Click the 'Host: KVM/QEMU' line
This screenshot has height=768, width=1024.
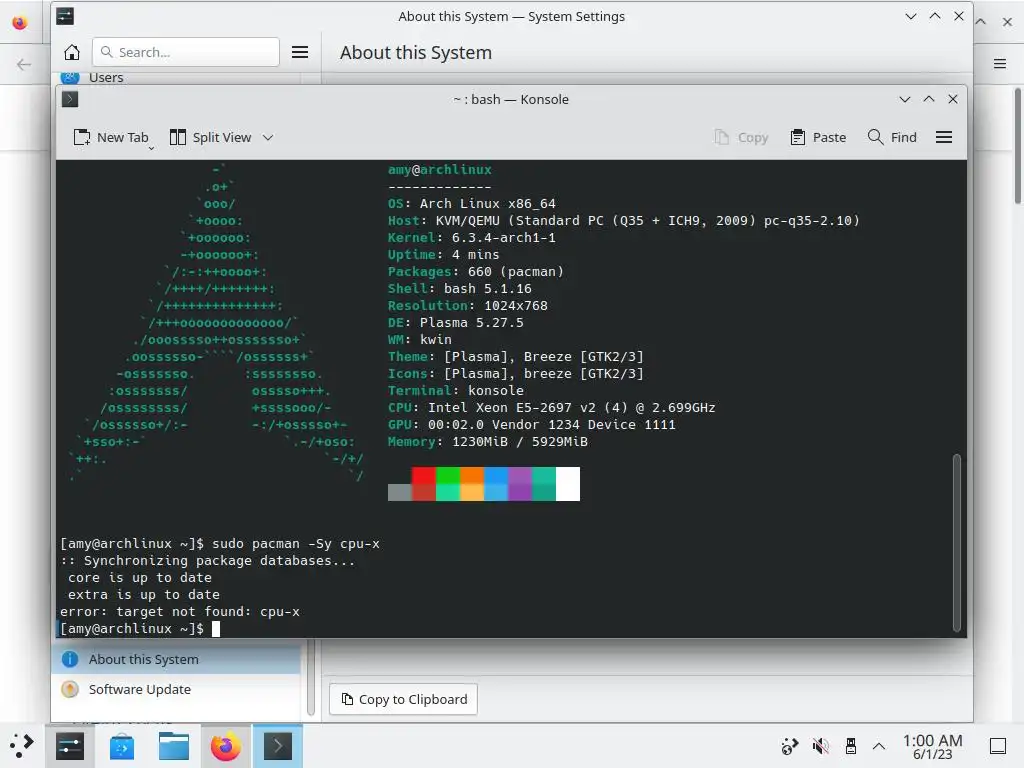[624, 221]
